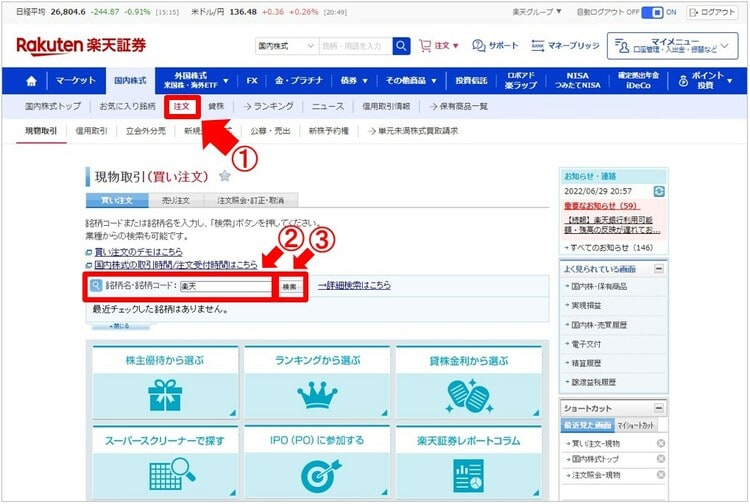Remove 国内株式トップ from recent shortcuts
750x504 pixels.
pyautogui.click(x=661, y=459)
